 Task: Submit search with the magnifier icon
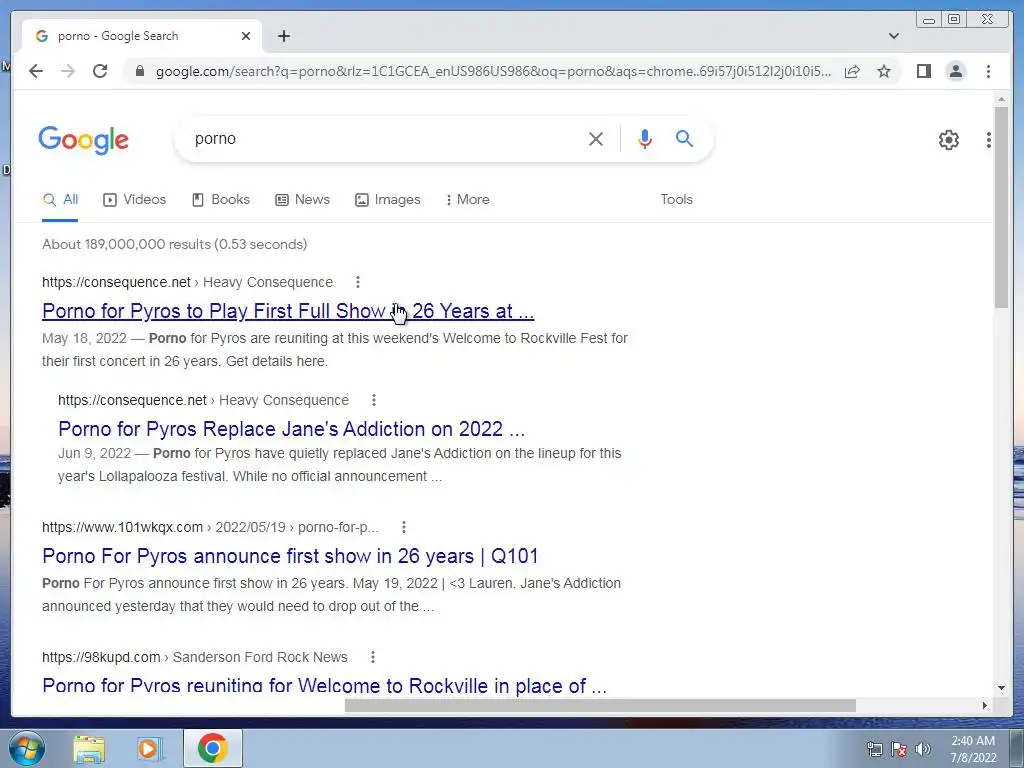pyautogui.click(x=684, y=138)
